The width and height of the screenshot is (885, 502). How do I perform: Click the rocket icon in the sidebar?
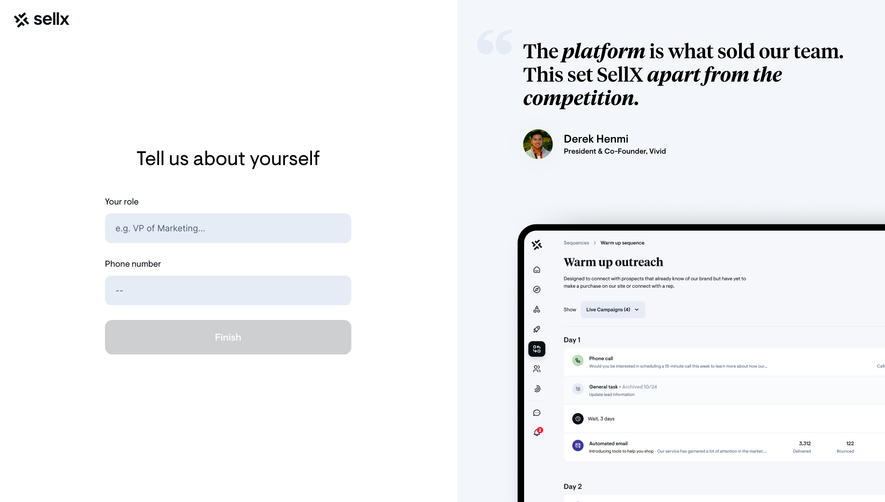[537, 329]
